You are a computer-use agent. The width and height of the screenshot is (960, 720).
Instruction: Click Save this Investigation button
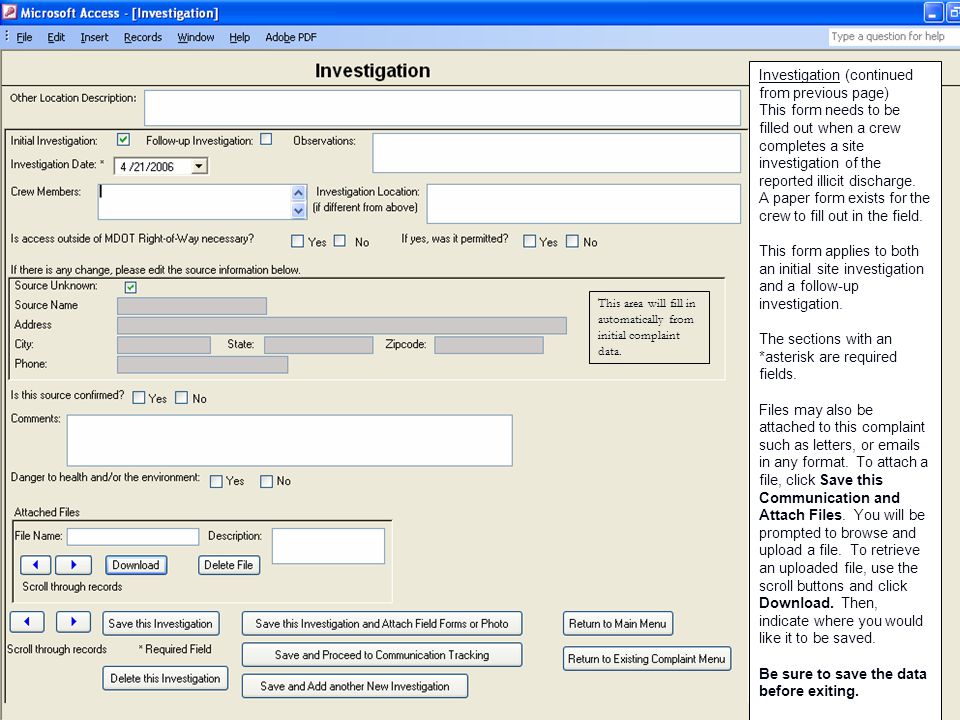tap(160, 623)
